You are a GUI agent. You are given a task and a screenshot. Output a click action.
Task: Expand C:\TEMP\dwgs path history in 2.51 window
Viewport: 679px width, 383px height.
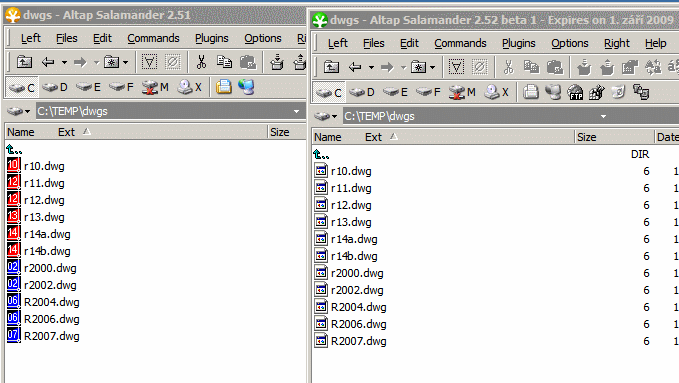(297, 111)
